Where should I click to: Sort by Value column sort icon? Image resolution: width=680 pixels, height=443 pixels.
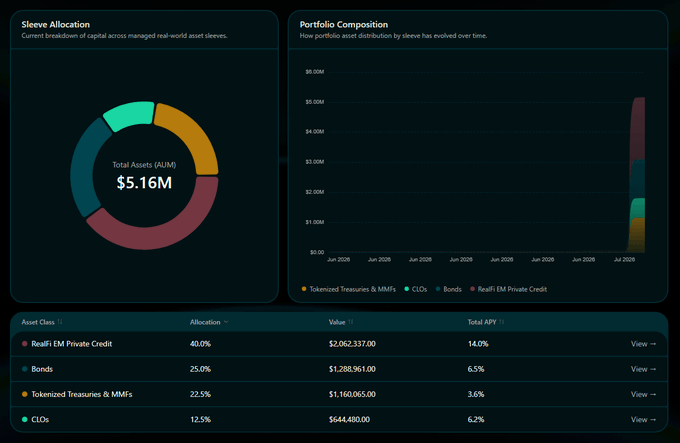[x=350, y=322]
